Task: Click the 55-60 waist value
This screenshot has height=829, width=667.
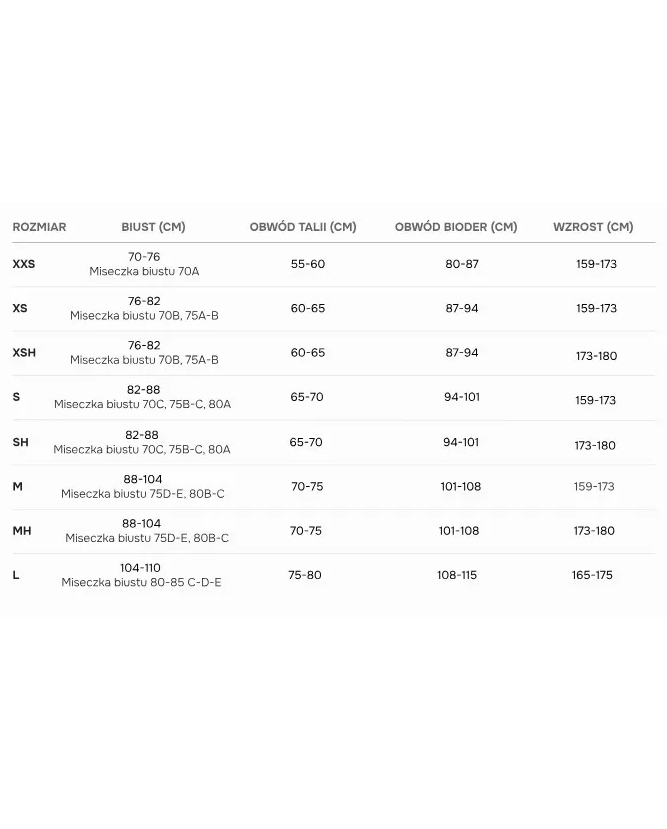Action: tap(308, 264)
